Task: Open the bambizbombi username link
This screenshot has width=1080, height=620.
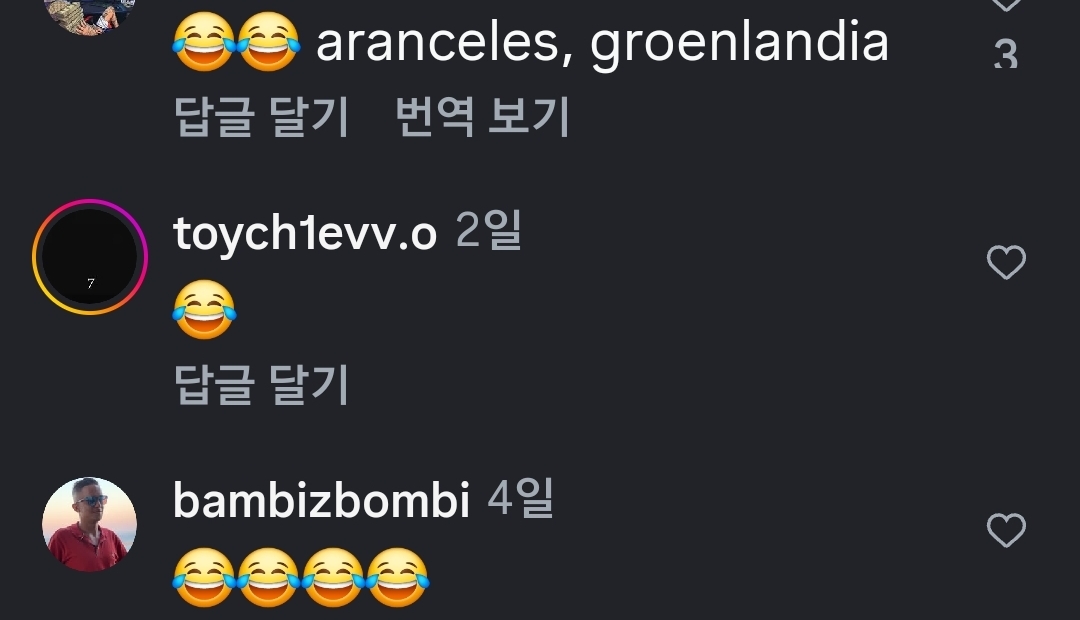Action: [321, 500]
